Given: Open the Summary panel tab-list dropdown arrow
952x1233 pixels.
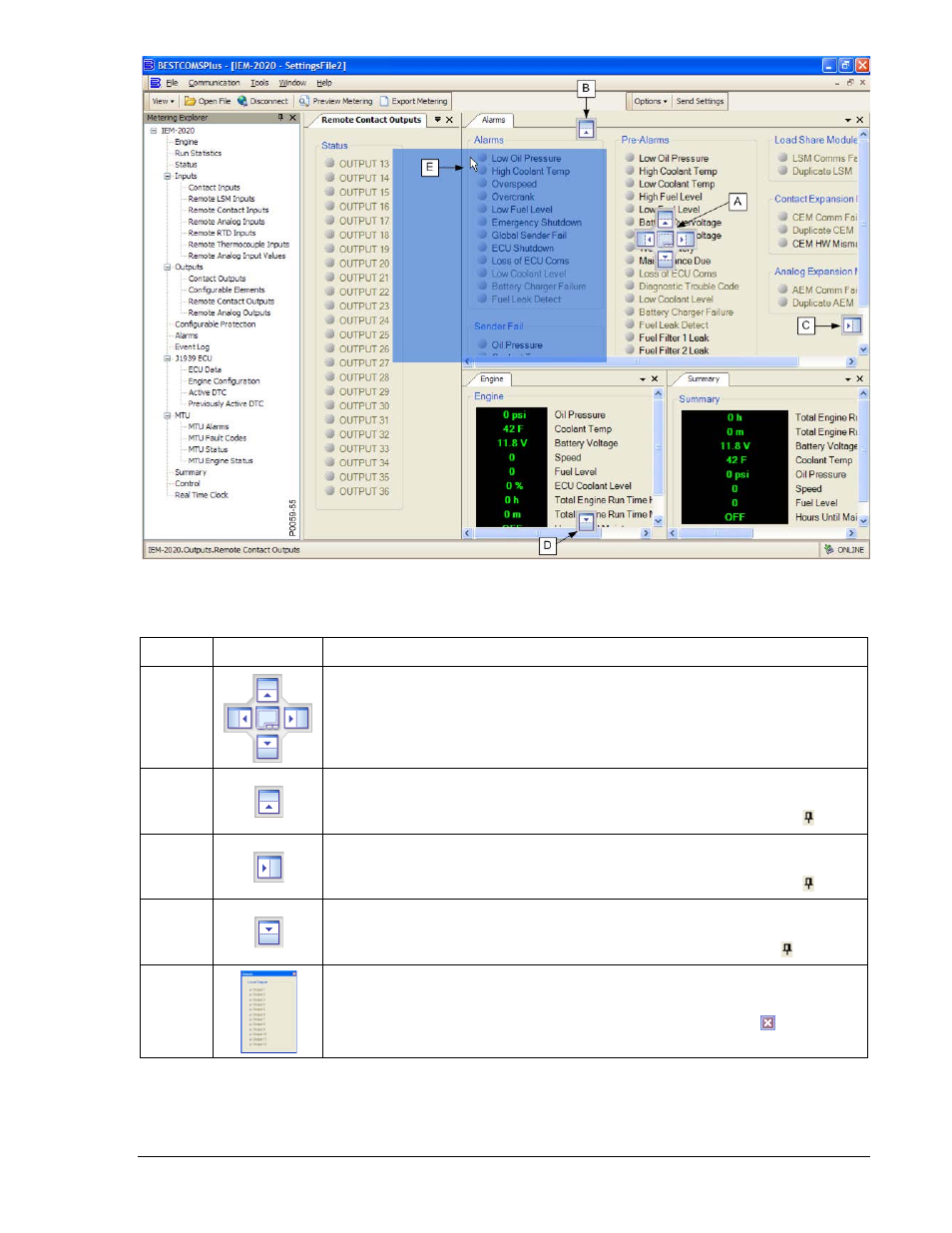Looking at the screenshot, I should pos(848,379).
